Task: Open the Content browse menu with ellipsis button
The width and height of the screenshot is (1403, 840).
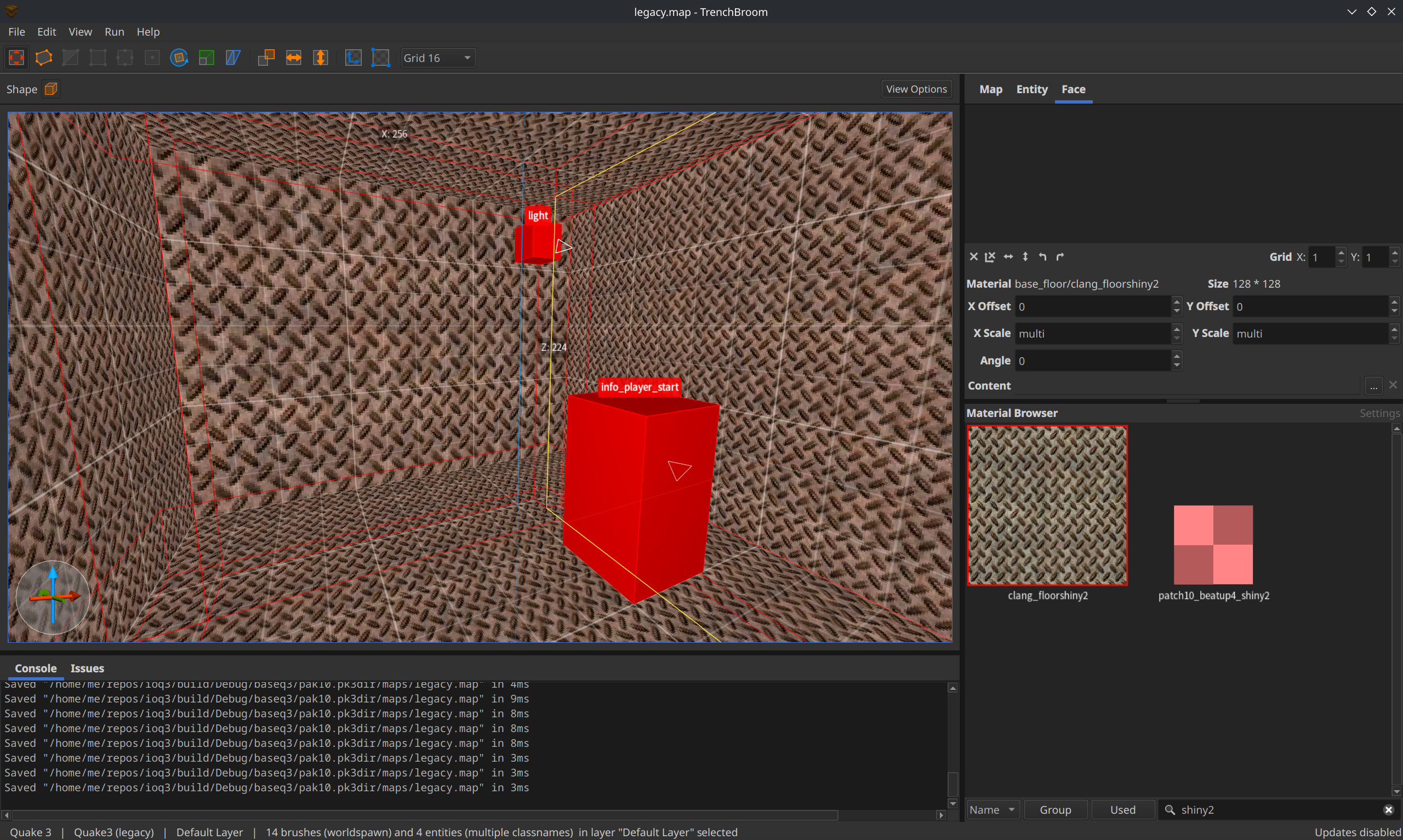Action: (x=1373, y=385)
